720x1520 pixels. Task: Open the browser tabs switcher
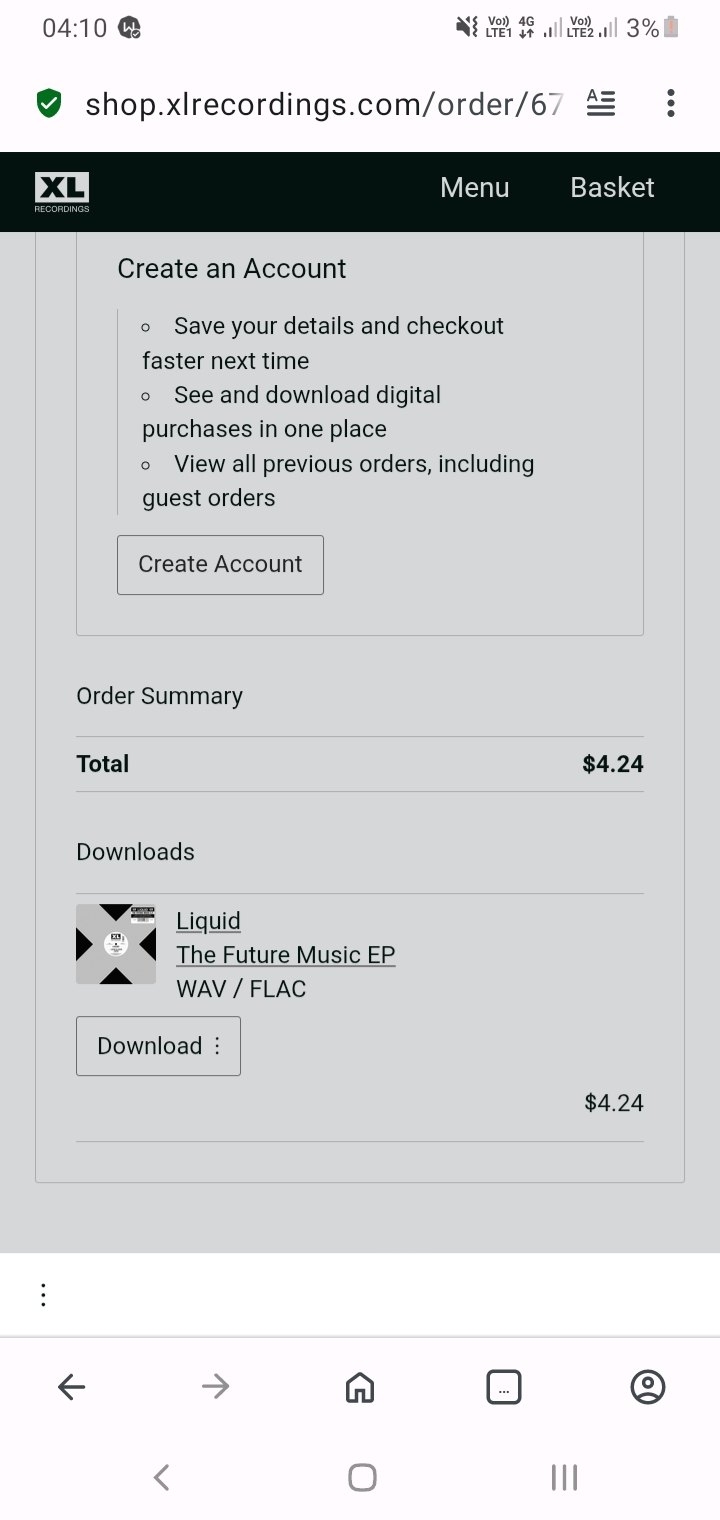coord(503,1387)
